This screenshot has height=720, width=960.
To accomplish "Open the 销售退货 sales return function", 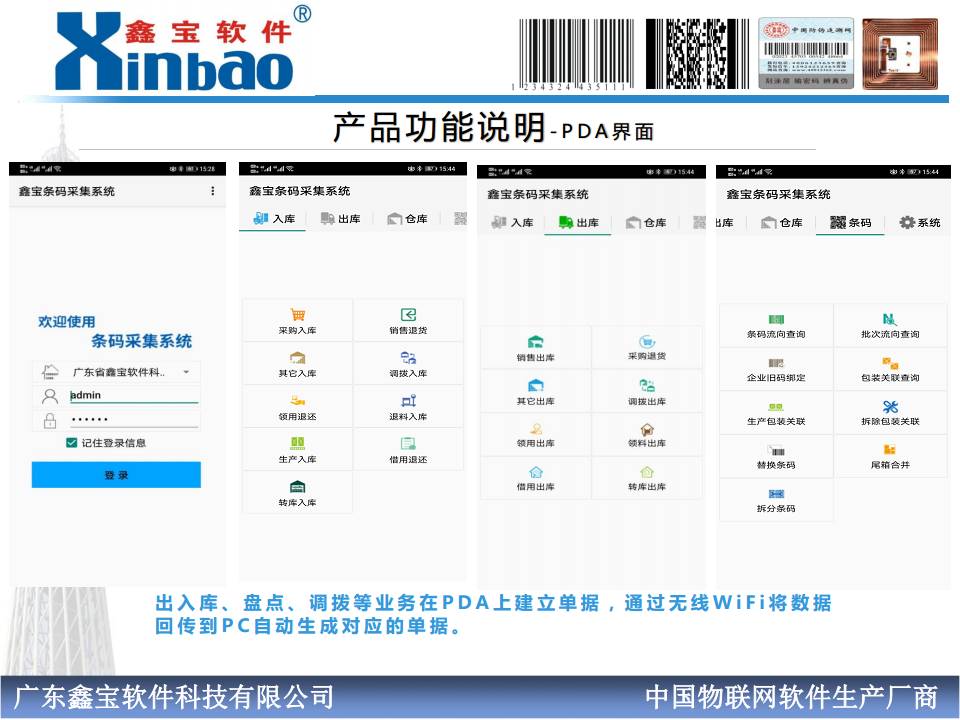I will tap(408, 320).
